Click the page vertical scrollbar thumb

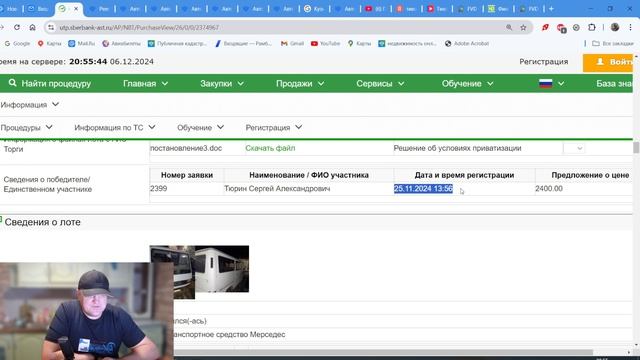click(x=636, y=148)
